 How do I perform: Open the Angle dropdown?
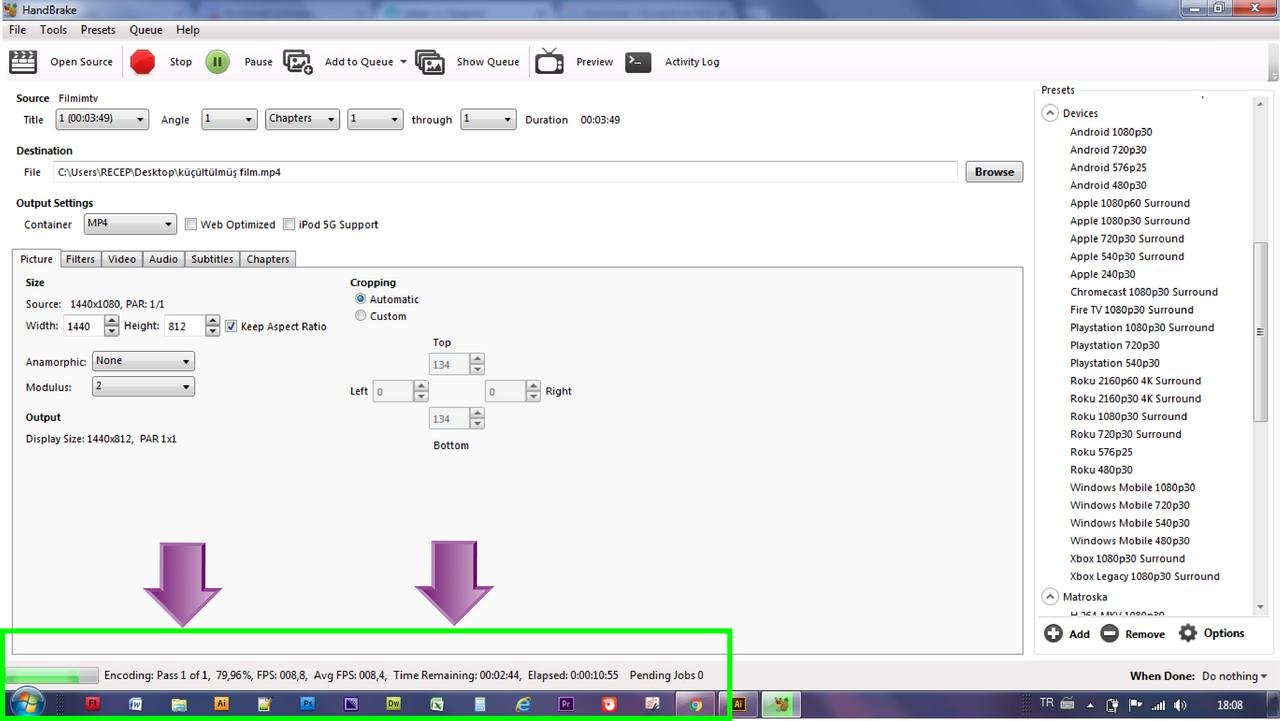pos(229,119)
